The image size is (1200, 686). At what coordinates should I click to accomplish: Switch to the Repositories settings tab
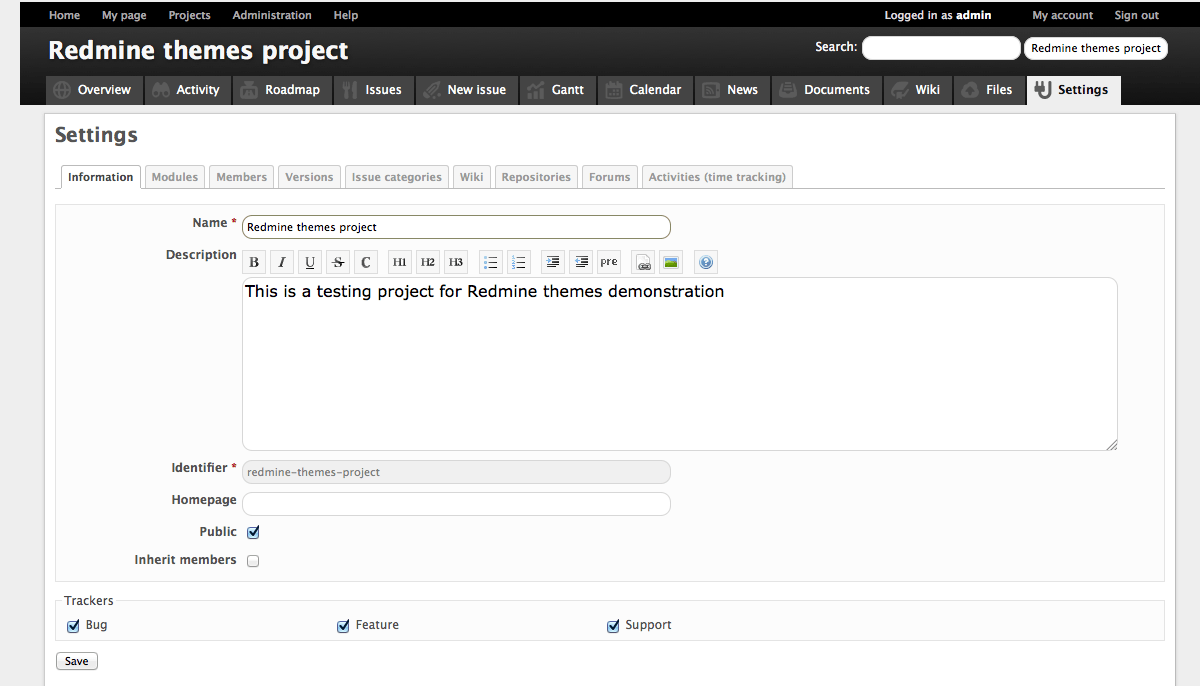[536, 177]
